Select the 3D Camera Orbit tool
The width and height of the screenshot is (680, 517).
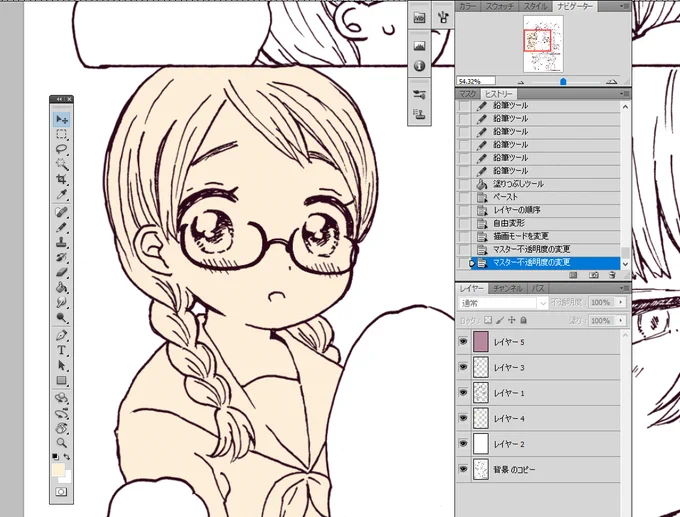62,413
